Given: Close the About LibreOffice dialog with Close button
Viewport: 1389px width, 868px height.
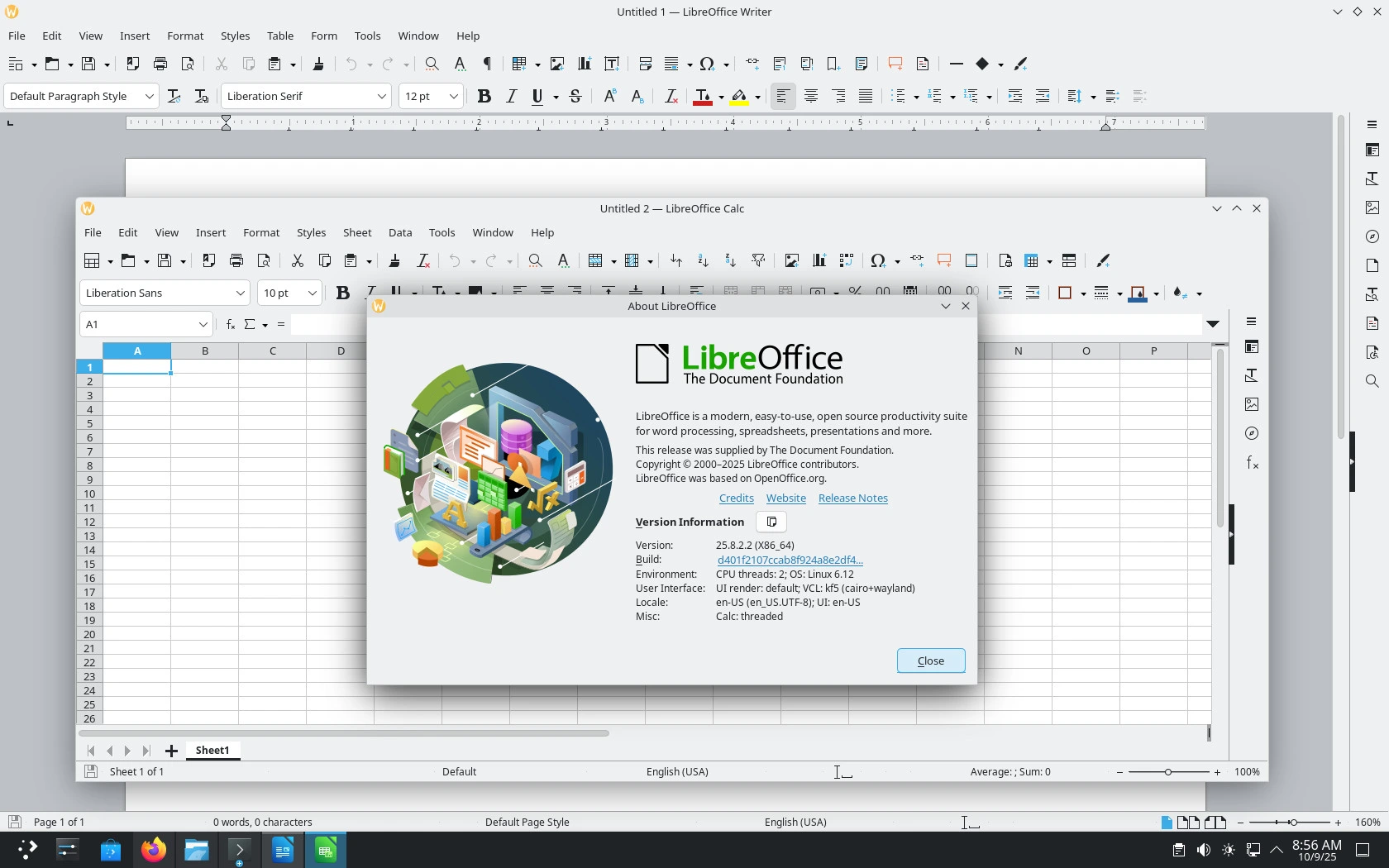Looking at the screenshot, I should pos(931,661).
